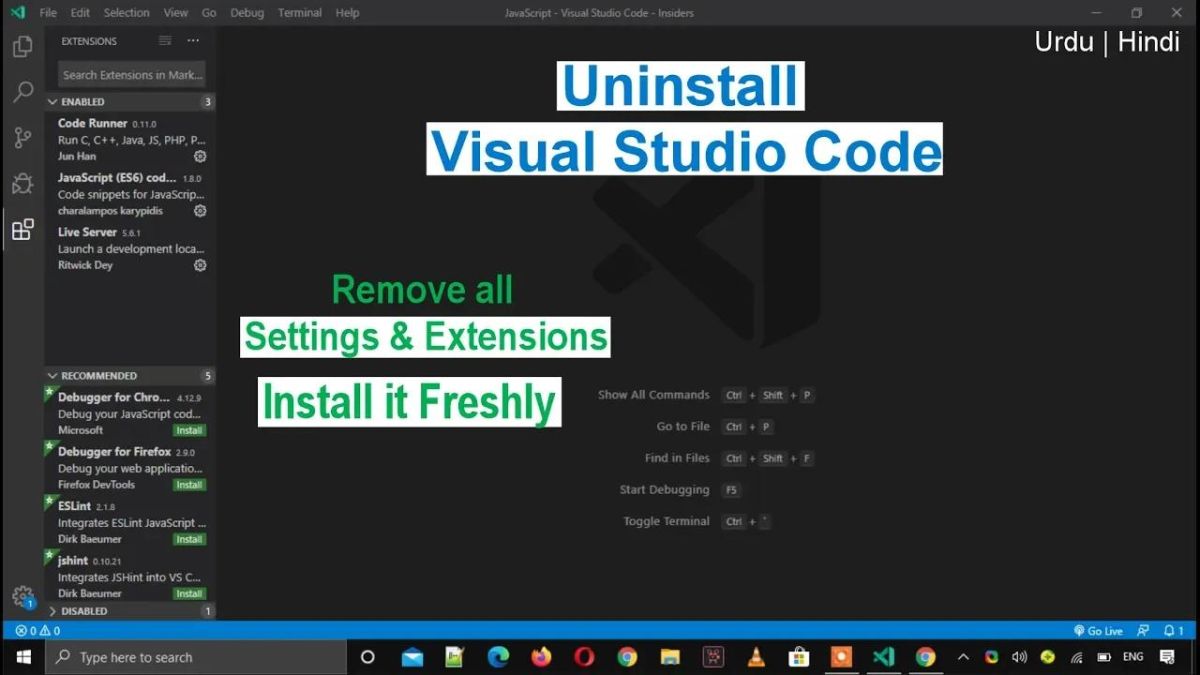Image resolution: width=1200 pixels, height=675 pixels.
Task: Select Live Server extension entry
Action: (x=130, y=248)
